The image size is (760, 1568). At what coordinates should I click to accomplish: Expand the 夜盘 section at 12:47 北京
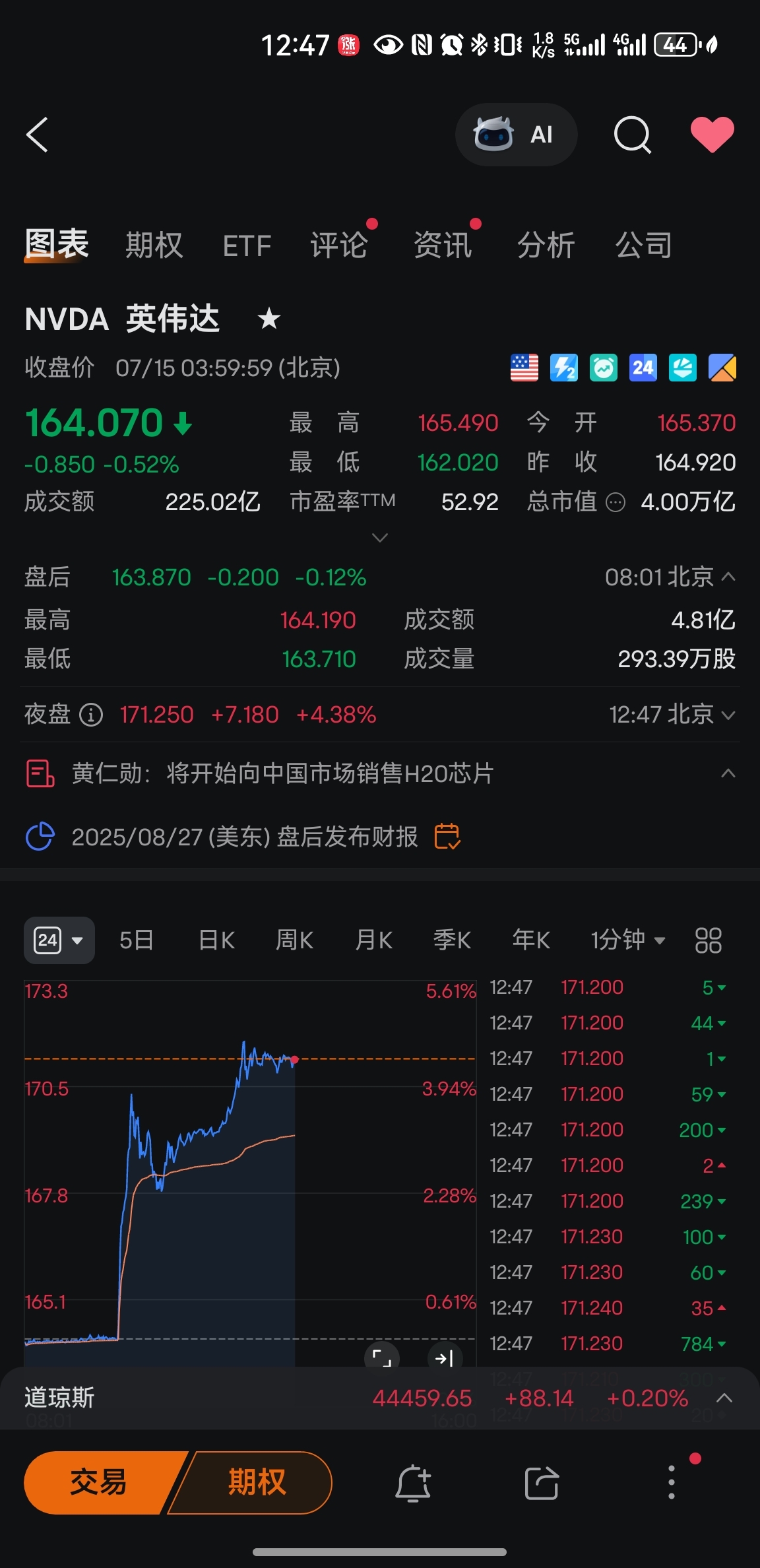point(728,715)
